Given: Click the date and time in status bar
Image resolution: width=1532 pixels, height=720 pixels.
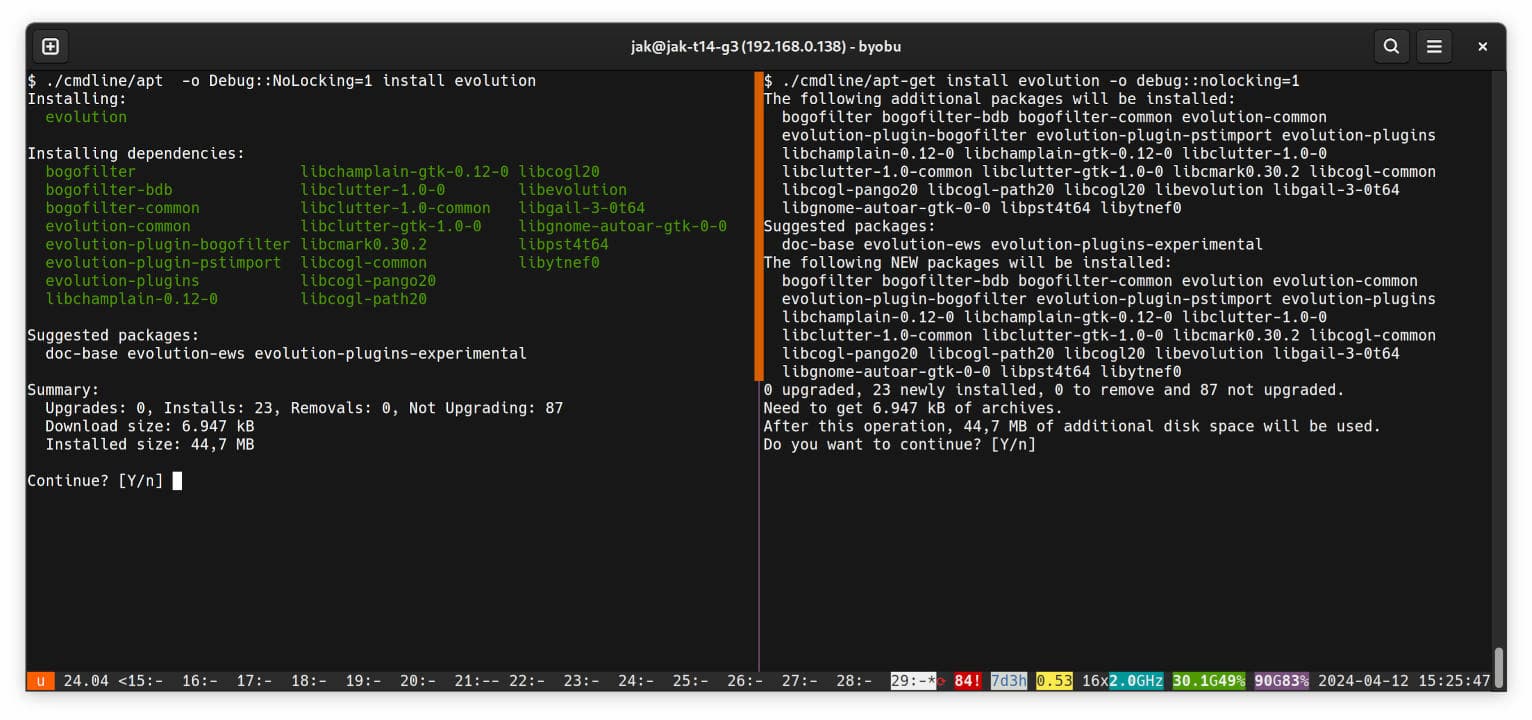Looking at the screenshot, I should pos(1404,681).
